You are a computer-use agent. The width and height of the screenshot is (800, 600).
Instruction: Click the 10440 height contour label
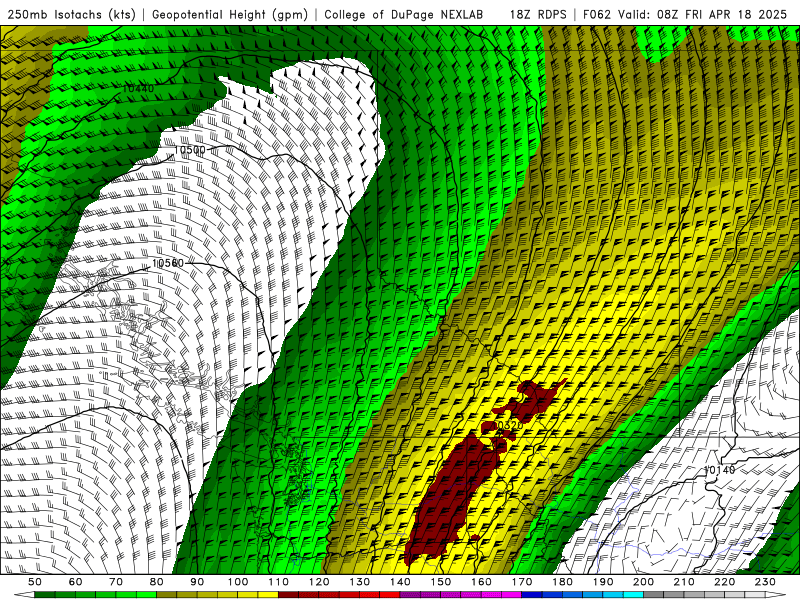(x=138, y=88)
